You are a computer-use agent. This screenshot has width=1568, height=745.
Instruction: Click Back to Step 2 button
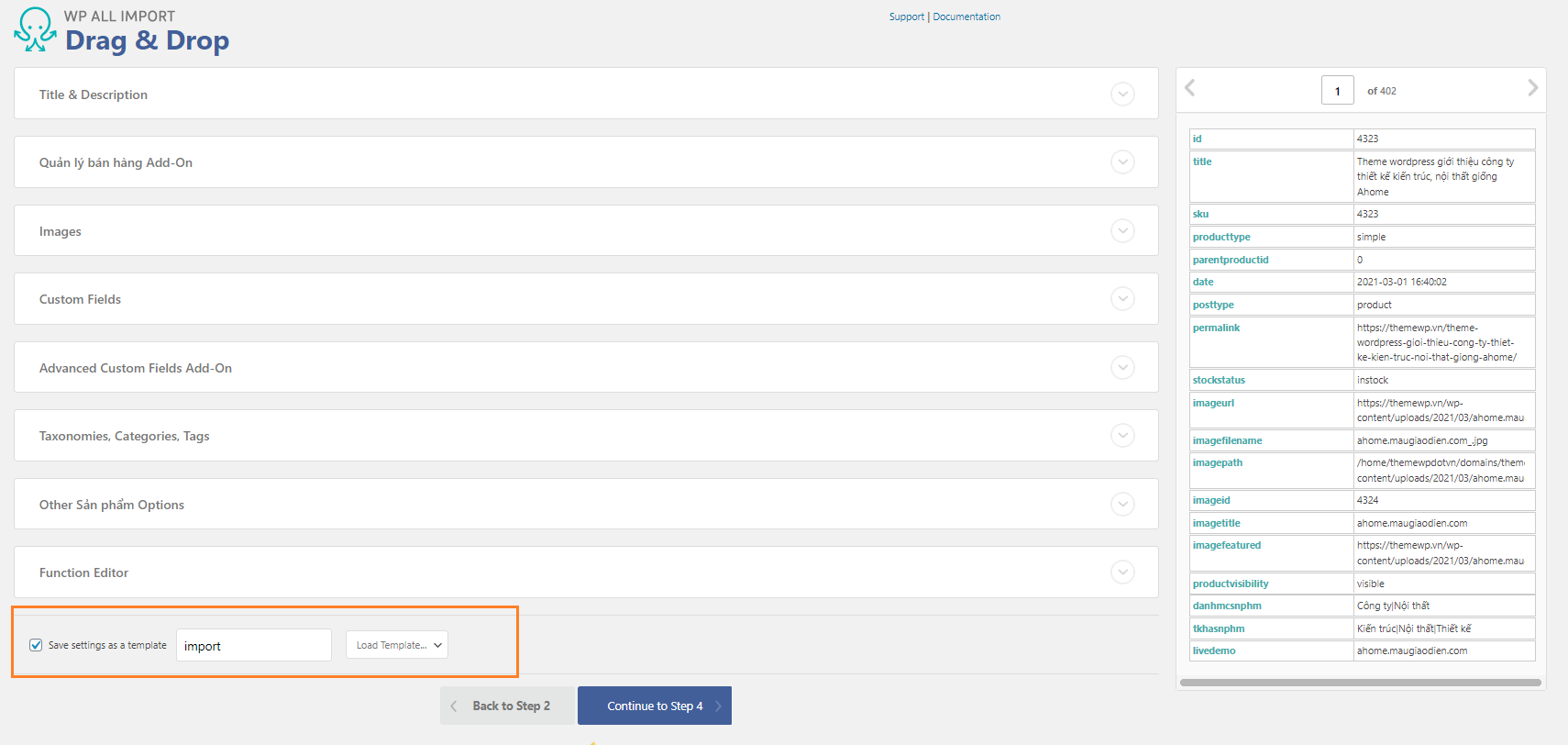[508, 706]
